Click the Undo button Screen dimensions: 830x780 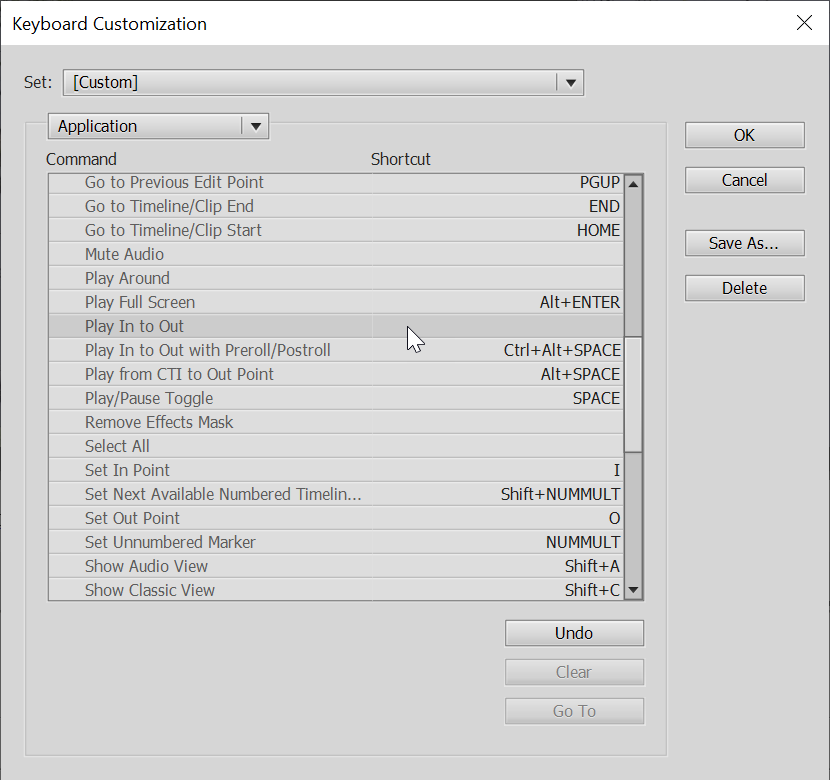(574, 633)
